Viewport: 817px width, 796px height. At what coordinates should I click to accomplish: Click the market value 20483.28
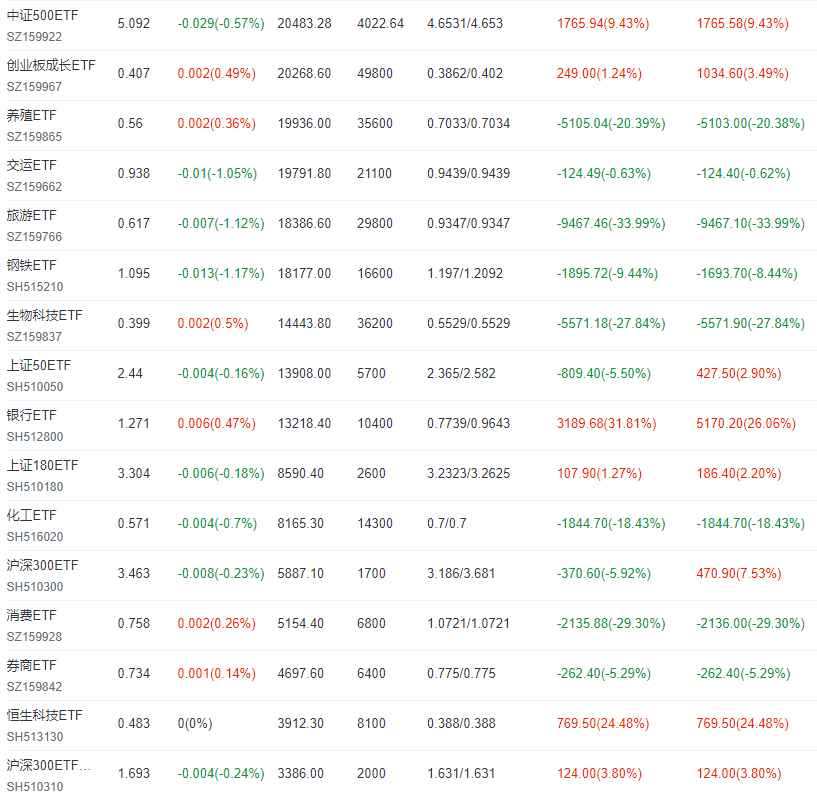click(304, 24)
